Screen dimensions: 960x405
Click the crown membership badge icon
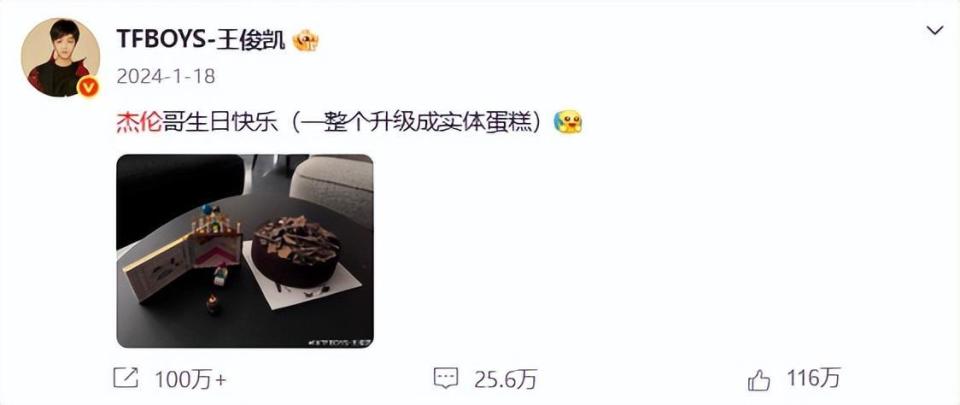pos(306,40)
